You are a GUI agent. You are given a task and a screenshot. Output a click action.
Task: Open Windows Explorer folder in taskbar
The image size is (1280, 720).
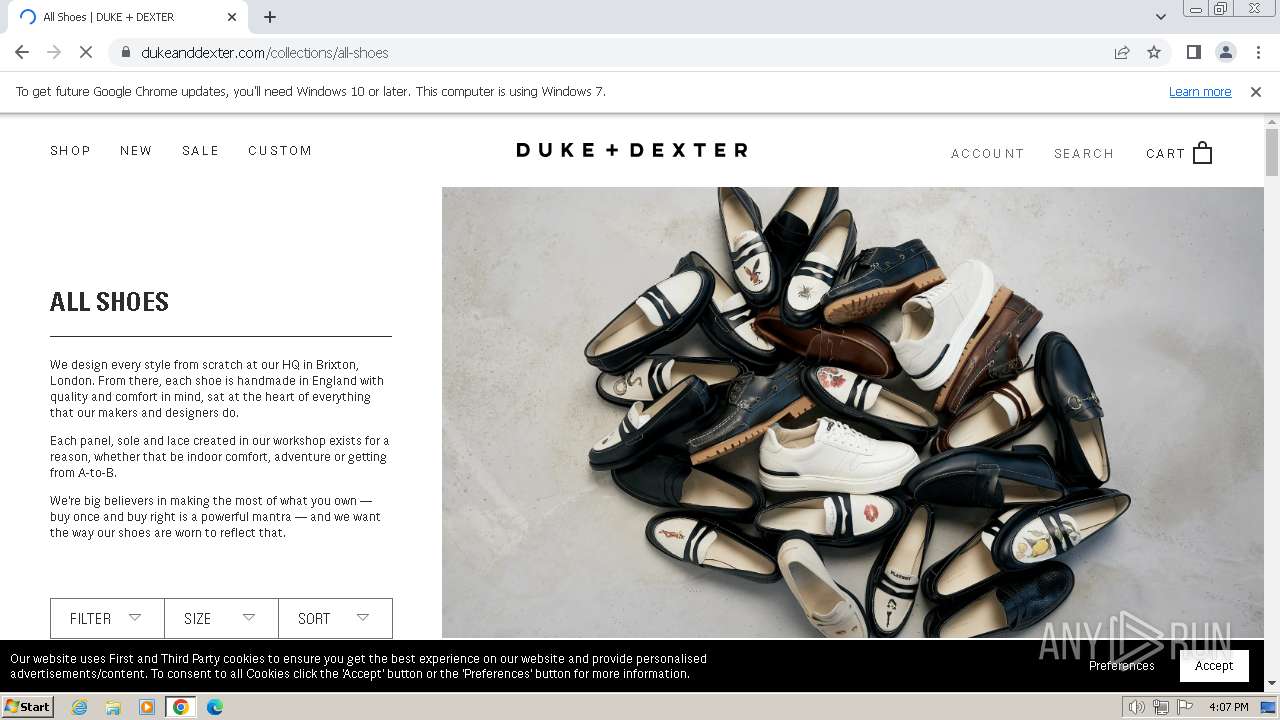coord(113,707)
